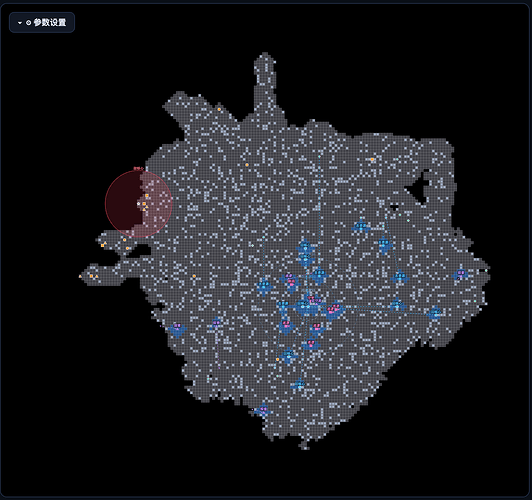Screen dimensions: 532x500
Task: Click the gear icon next to 参数设置
Action: click(28, 23)
